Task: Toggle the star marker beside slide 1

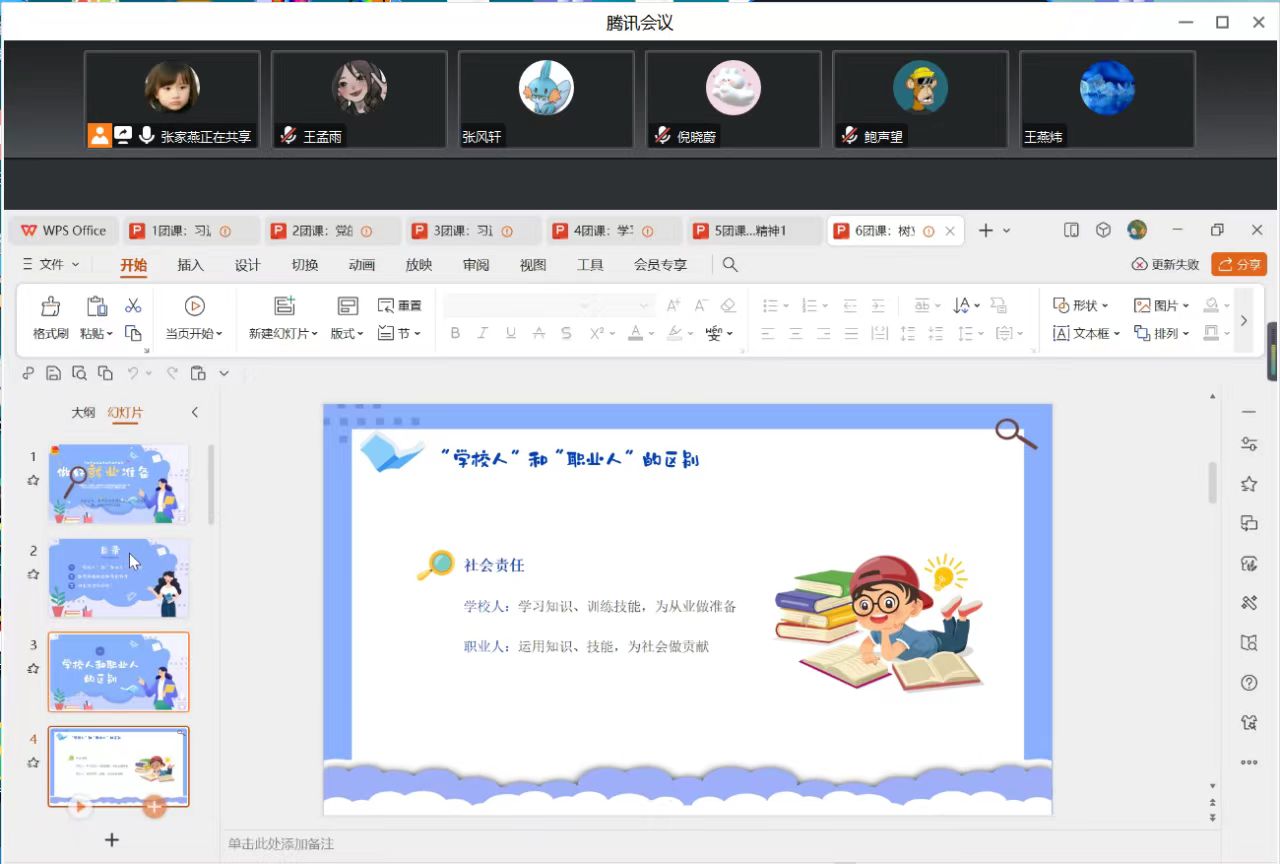Action: point(33,480)
